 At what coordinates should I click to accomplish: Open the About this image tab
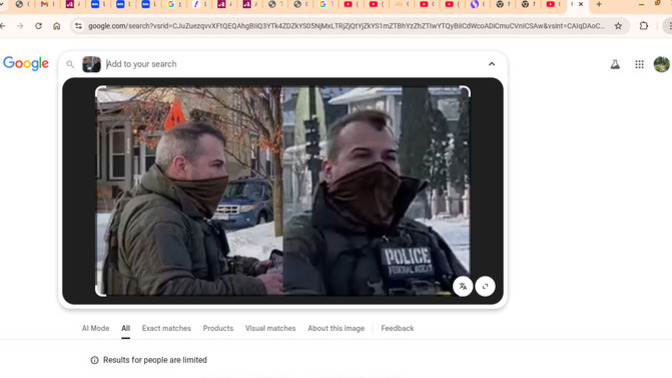coord(336,328)
